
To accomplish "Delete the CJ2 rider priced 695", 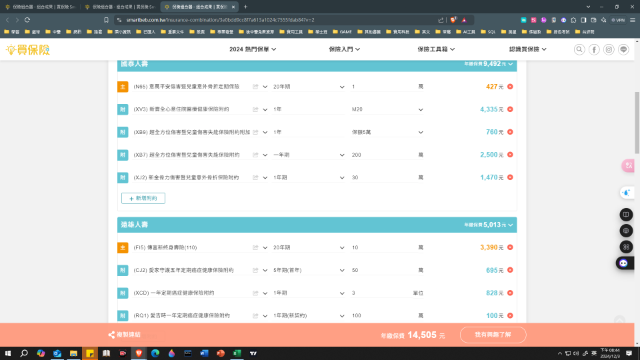I will click(x=510, y=270).
